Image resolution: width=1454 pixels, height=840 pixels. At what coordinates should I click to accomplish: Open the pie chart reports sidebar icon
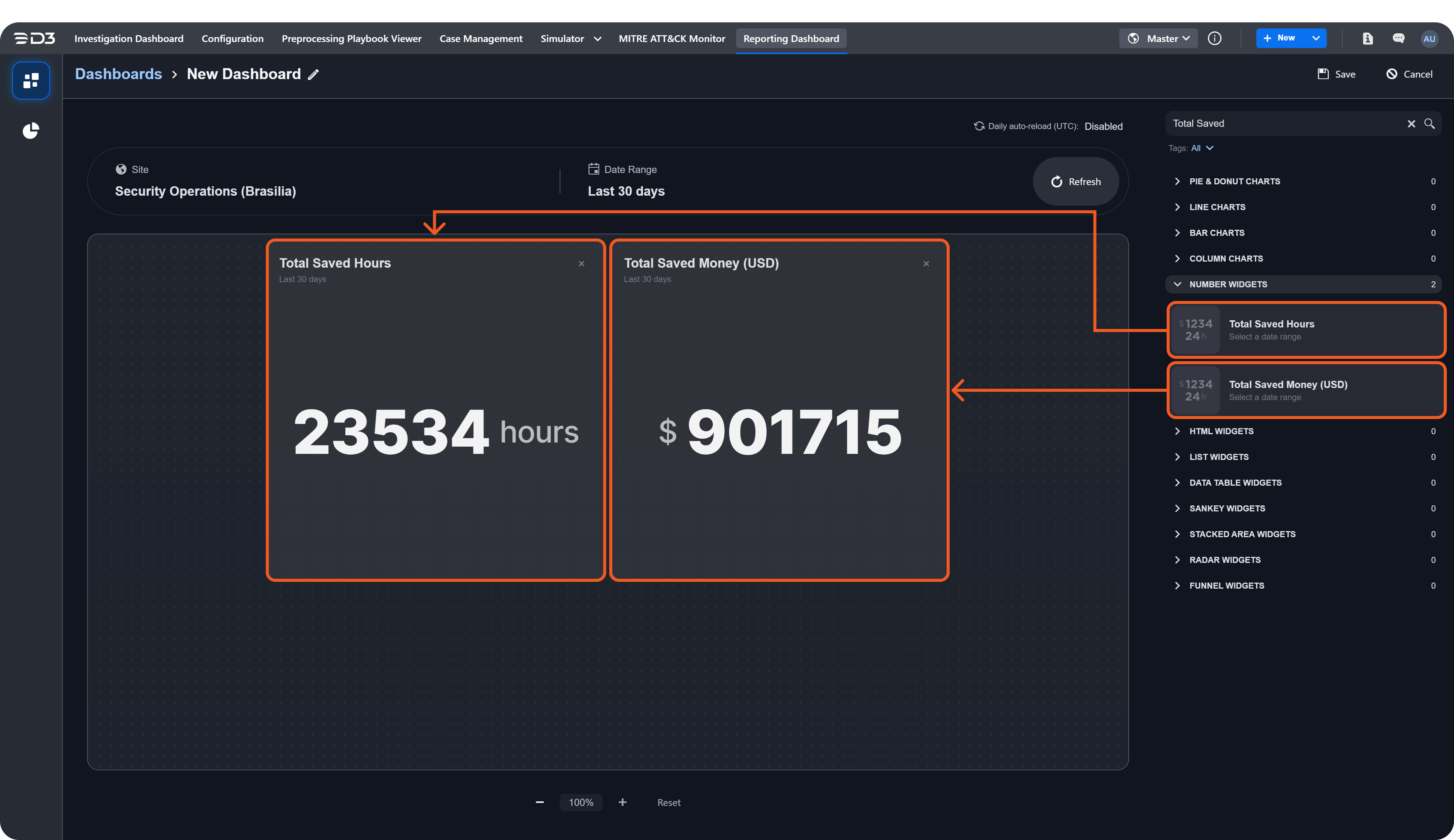pos(31,131)
